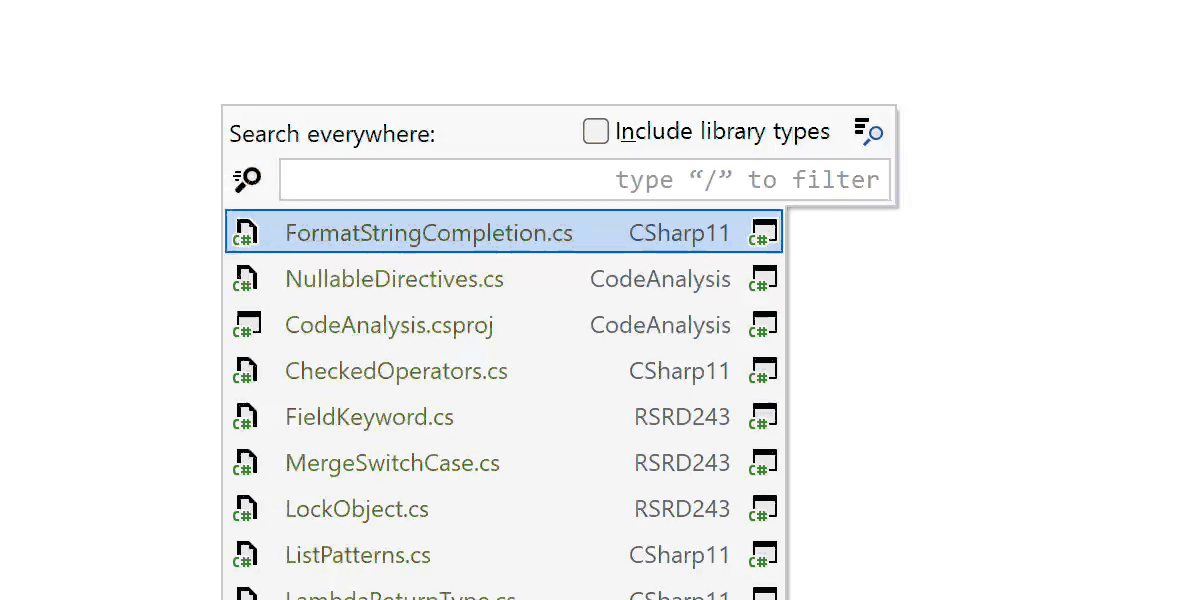Screen dimensions: 1200x600
Task: Click the C# file icon for FieldKeyword.cs
Action: click(x=245, y=417)
